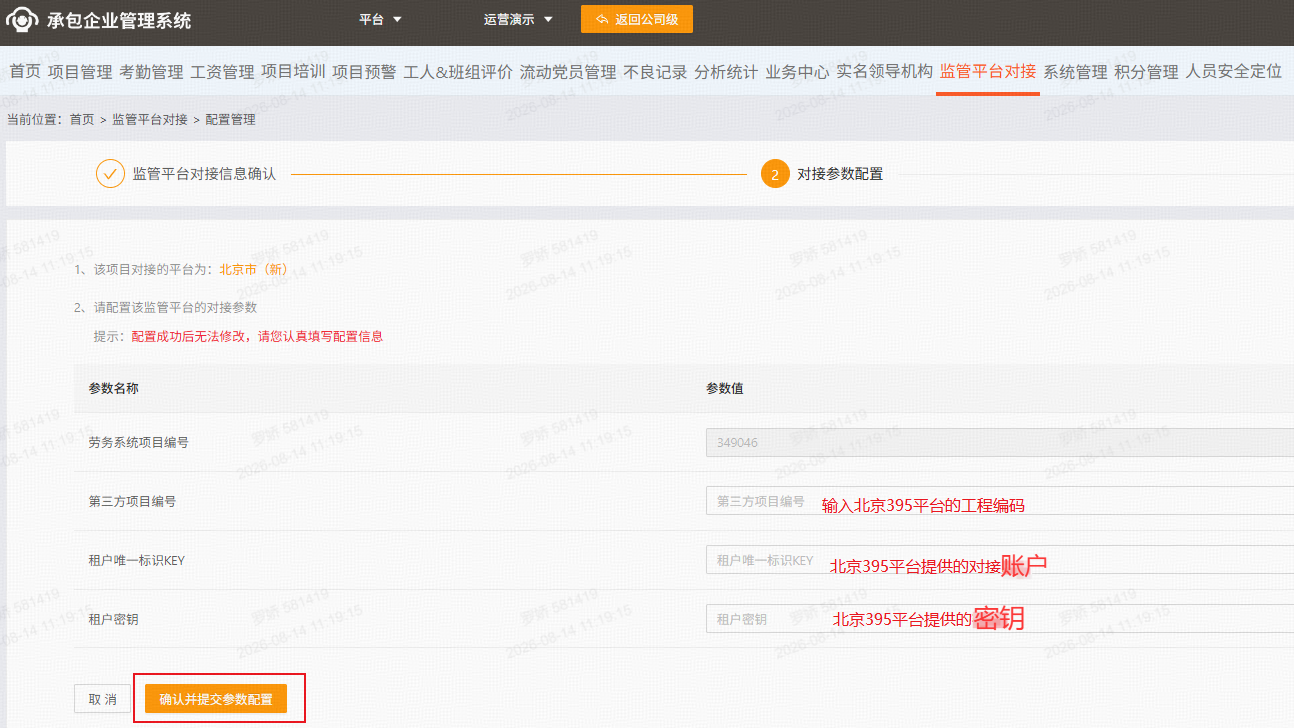Image resolution: width=1294 pixels, height=728 pixels.
Task: Open the 流动党员管理 menu
Action: (x=568, y=71)
